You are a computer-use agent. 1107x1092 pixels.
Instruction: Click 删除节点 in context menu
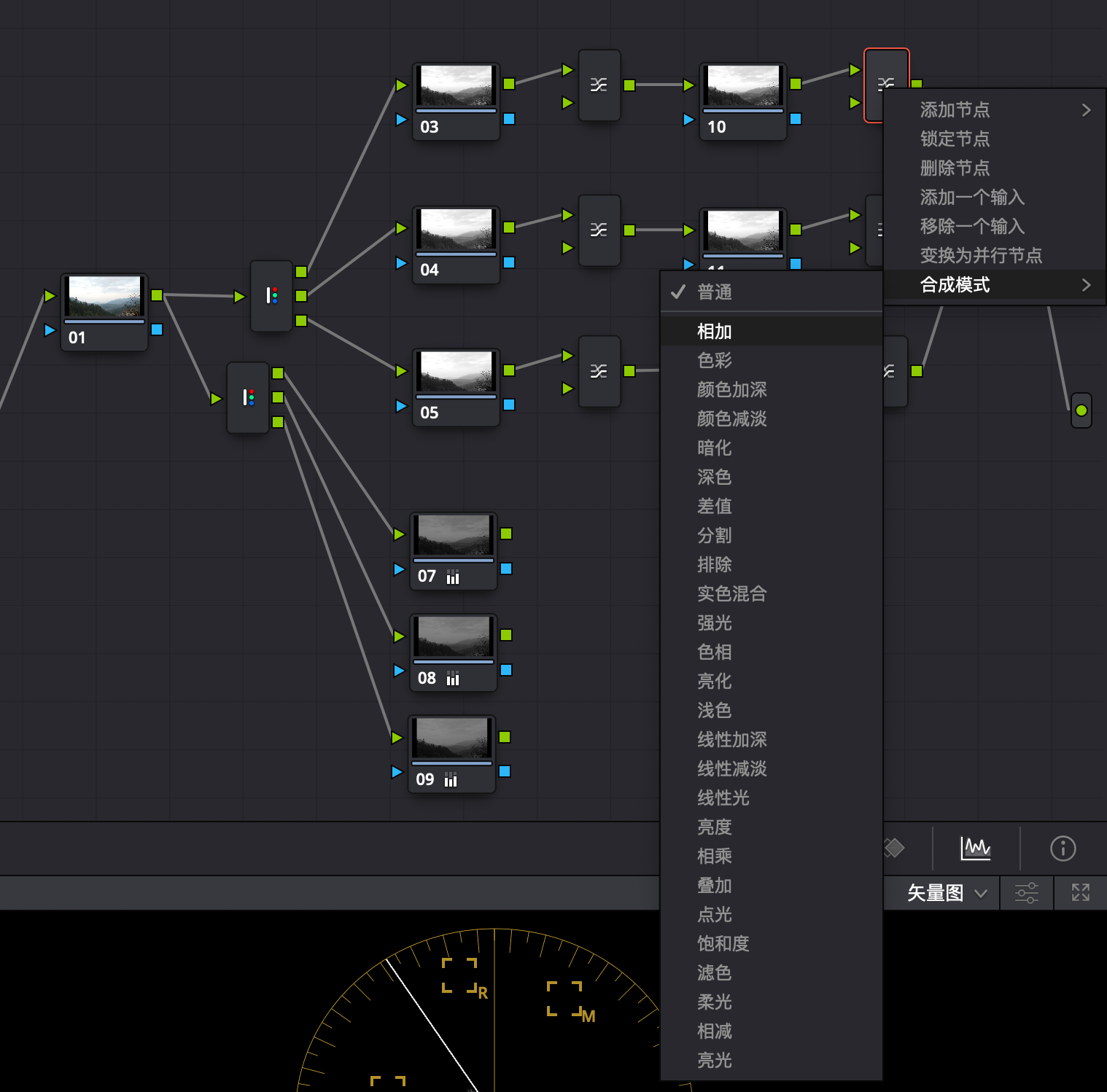point(955,168)
